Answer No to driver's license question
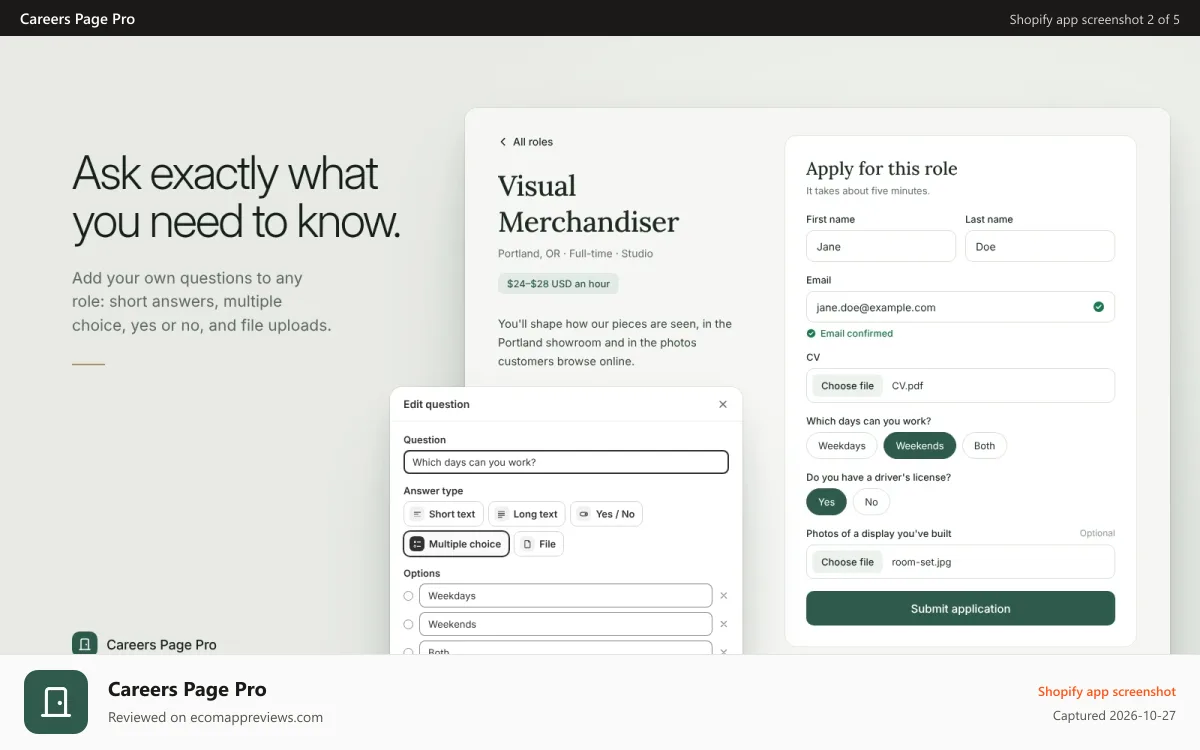Viewport: 1200px width, 750px height. coord(871,502)
